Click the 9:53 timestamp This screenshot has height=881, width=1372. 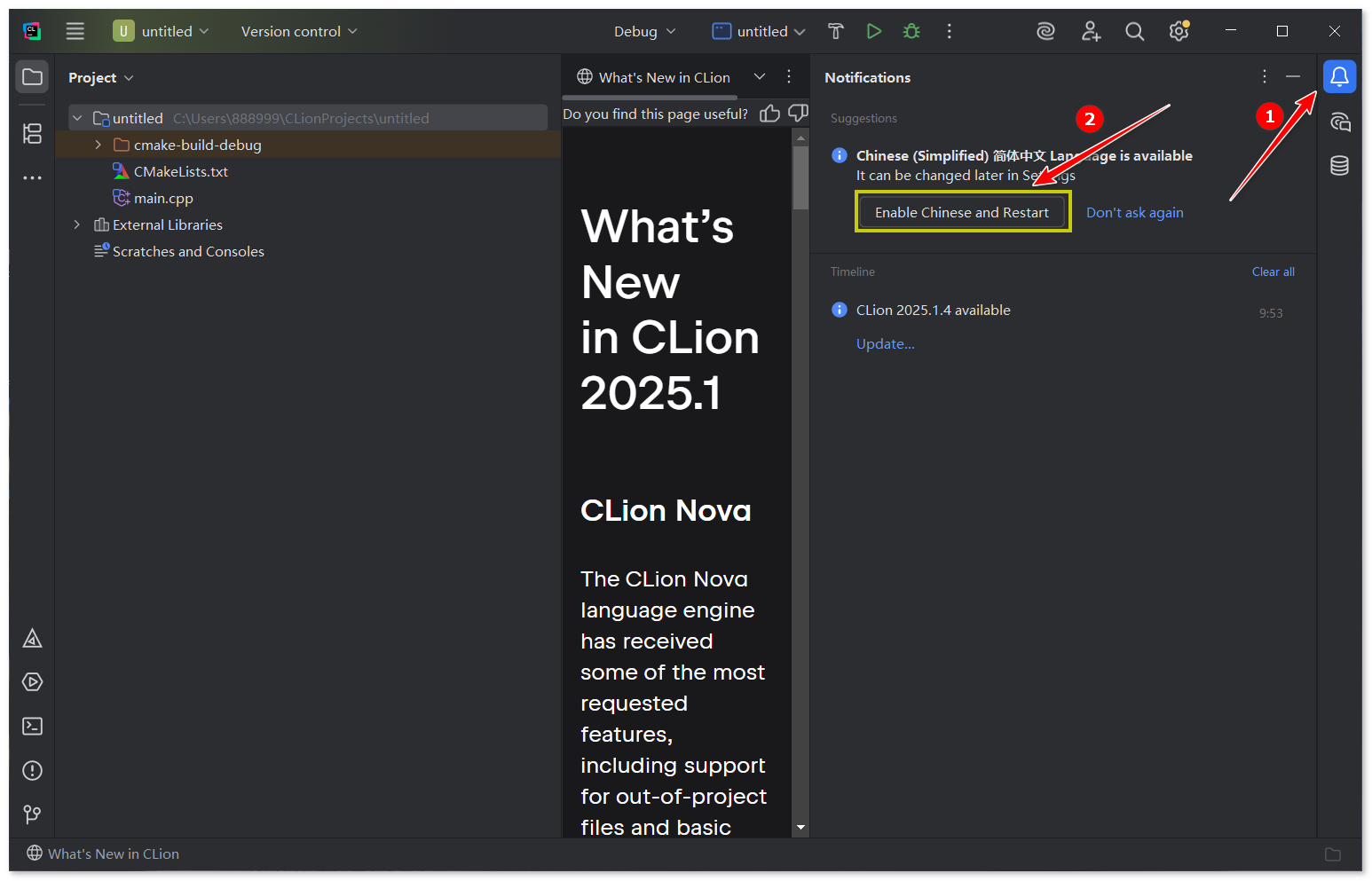click(x=1271, y=312)
